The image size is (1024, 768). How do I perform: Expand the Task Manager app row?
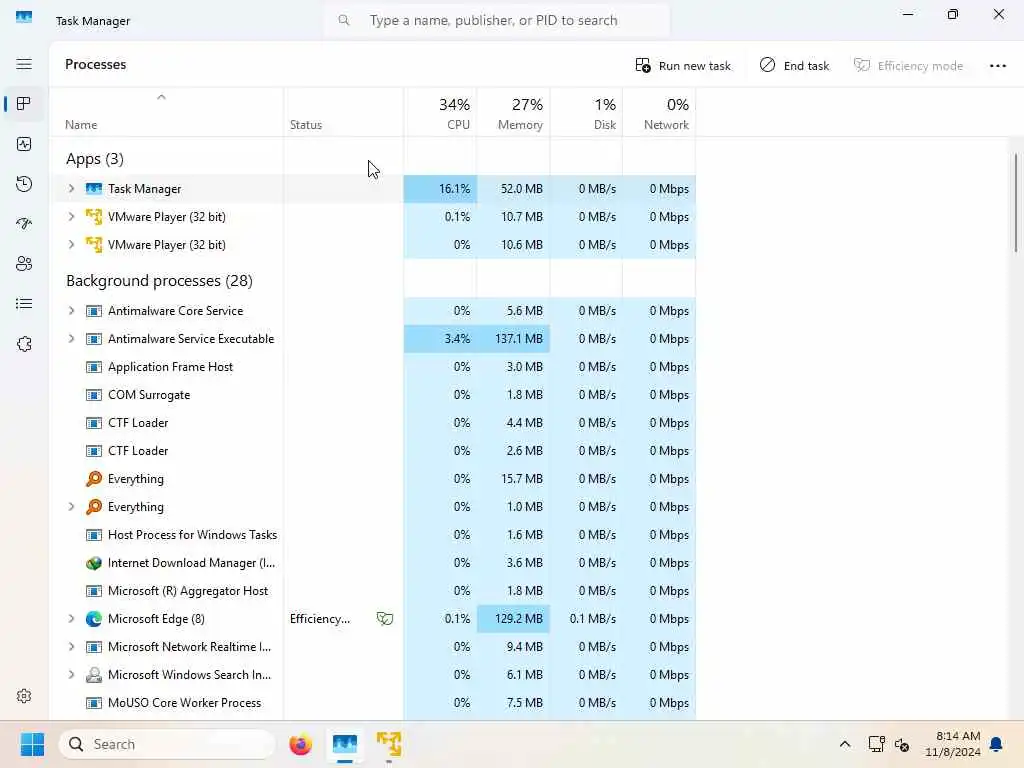(71, 189)
